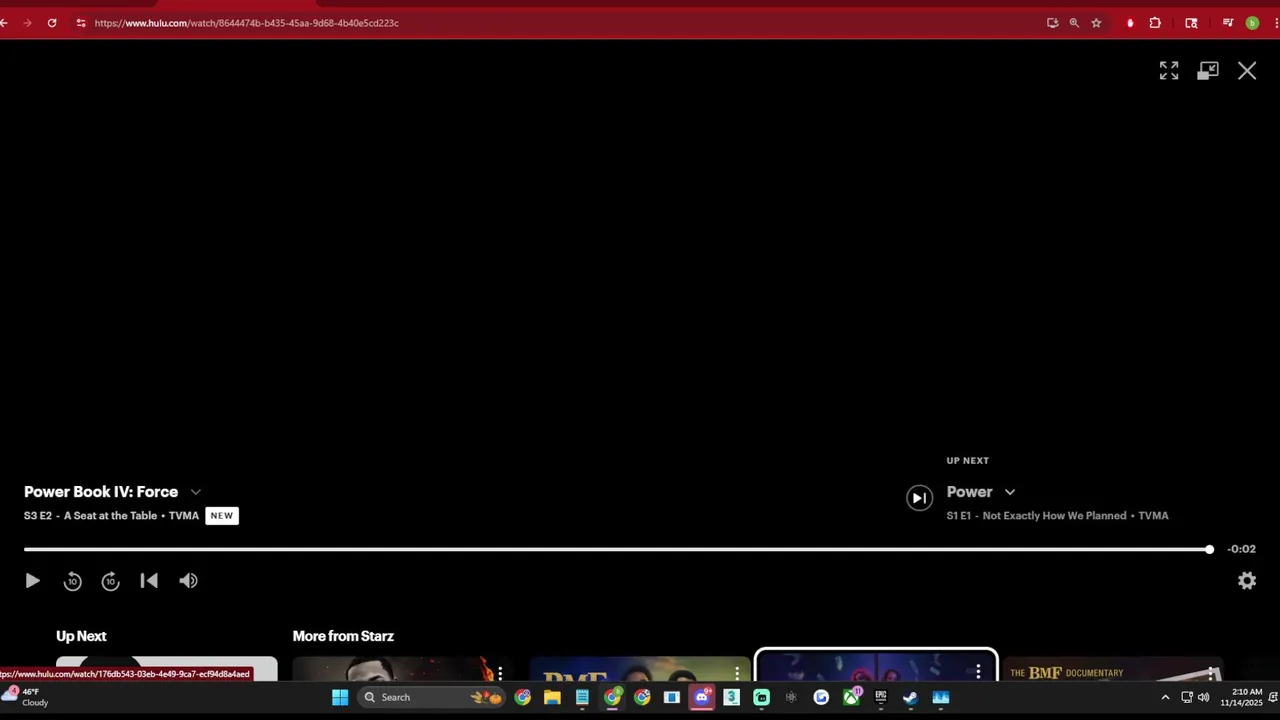The image size is (1280, 720).
Task: View site information icon beside URL
Action: [x=81, y=23]
